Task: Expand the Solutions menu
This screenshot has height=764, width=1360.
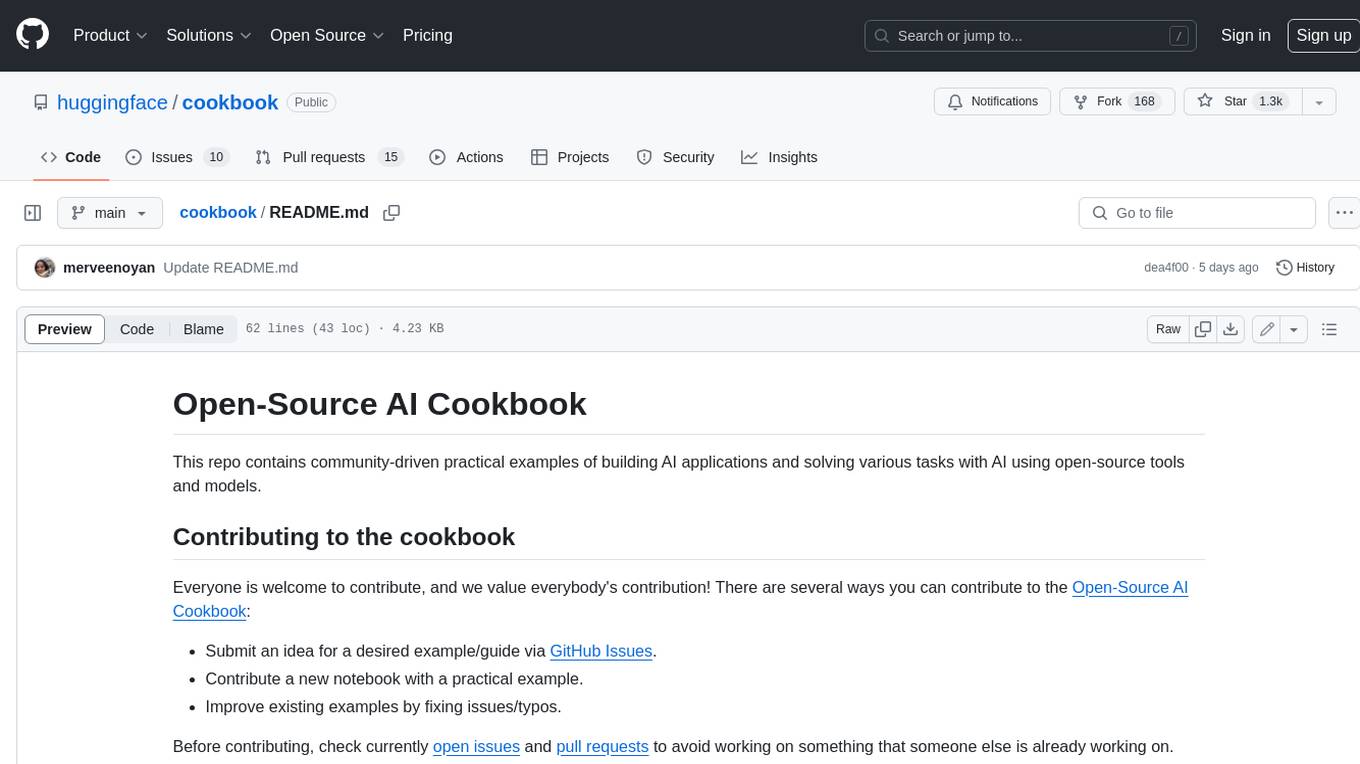Action: click(208, 35)
